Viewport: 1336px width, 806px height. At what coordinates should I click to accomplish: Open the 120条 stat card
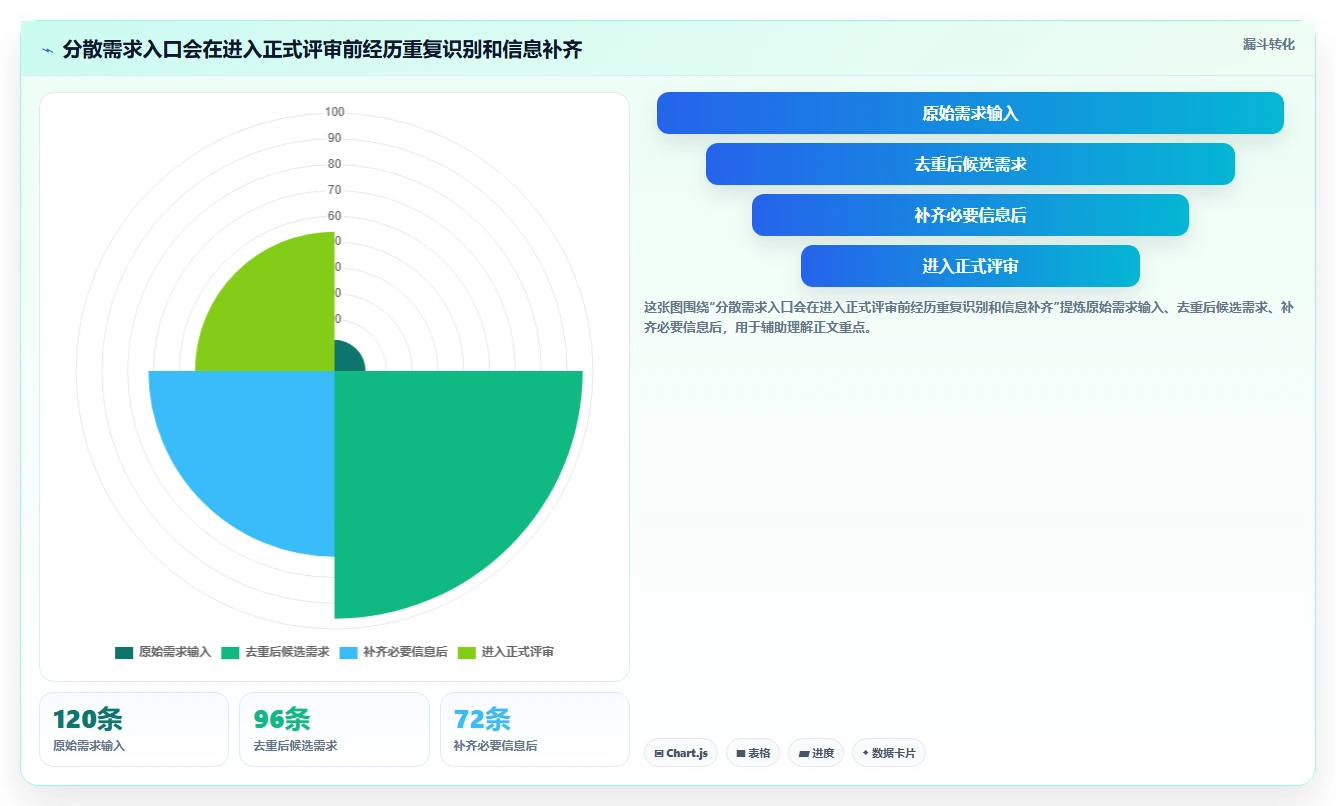(x=134, y=729)
